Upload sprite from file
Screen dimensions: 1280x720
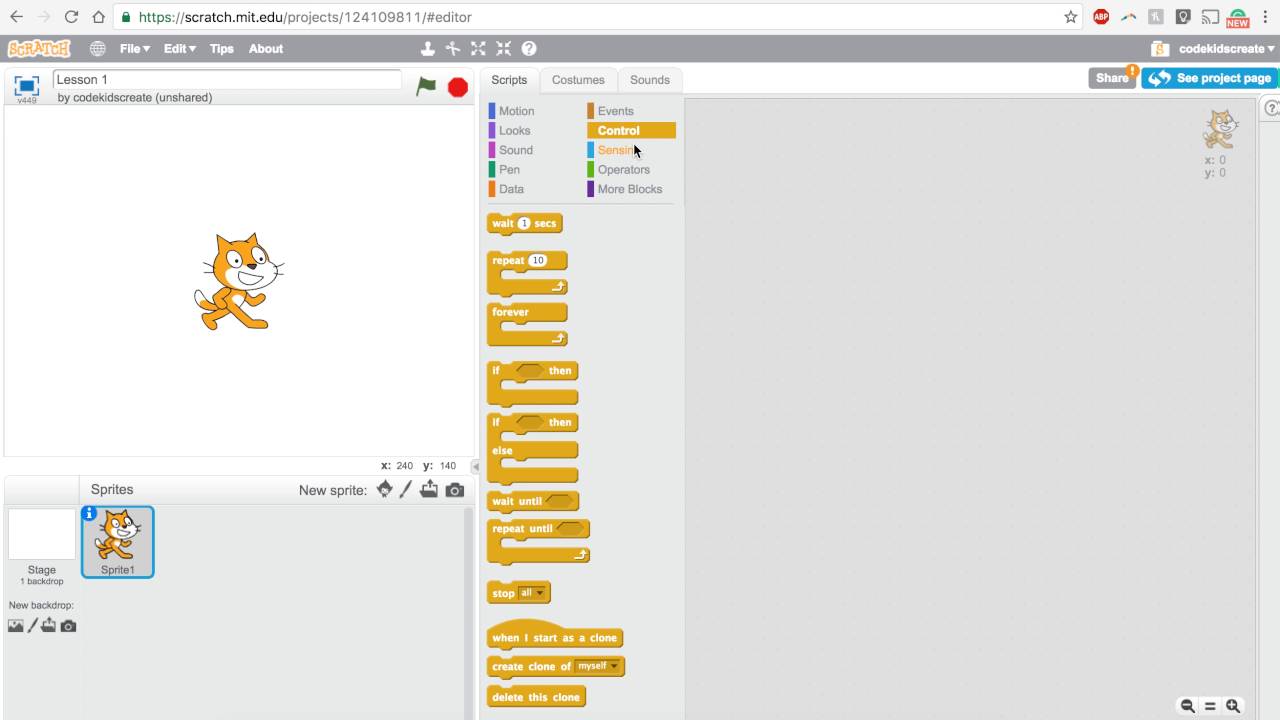pos(429,489)
